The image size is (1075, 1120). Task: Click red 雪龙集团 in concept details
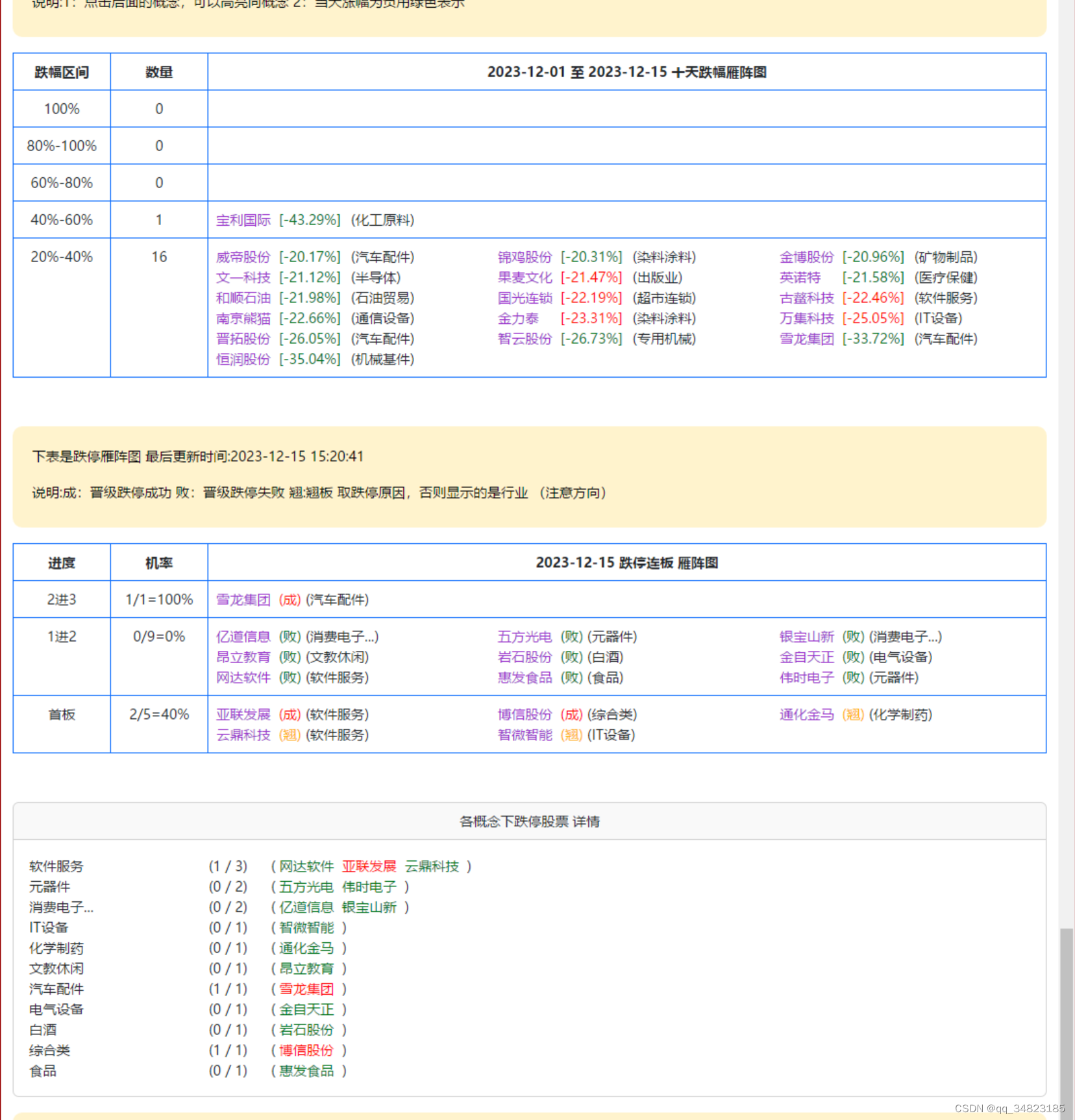click(x=306, y=989)
